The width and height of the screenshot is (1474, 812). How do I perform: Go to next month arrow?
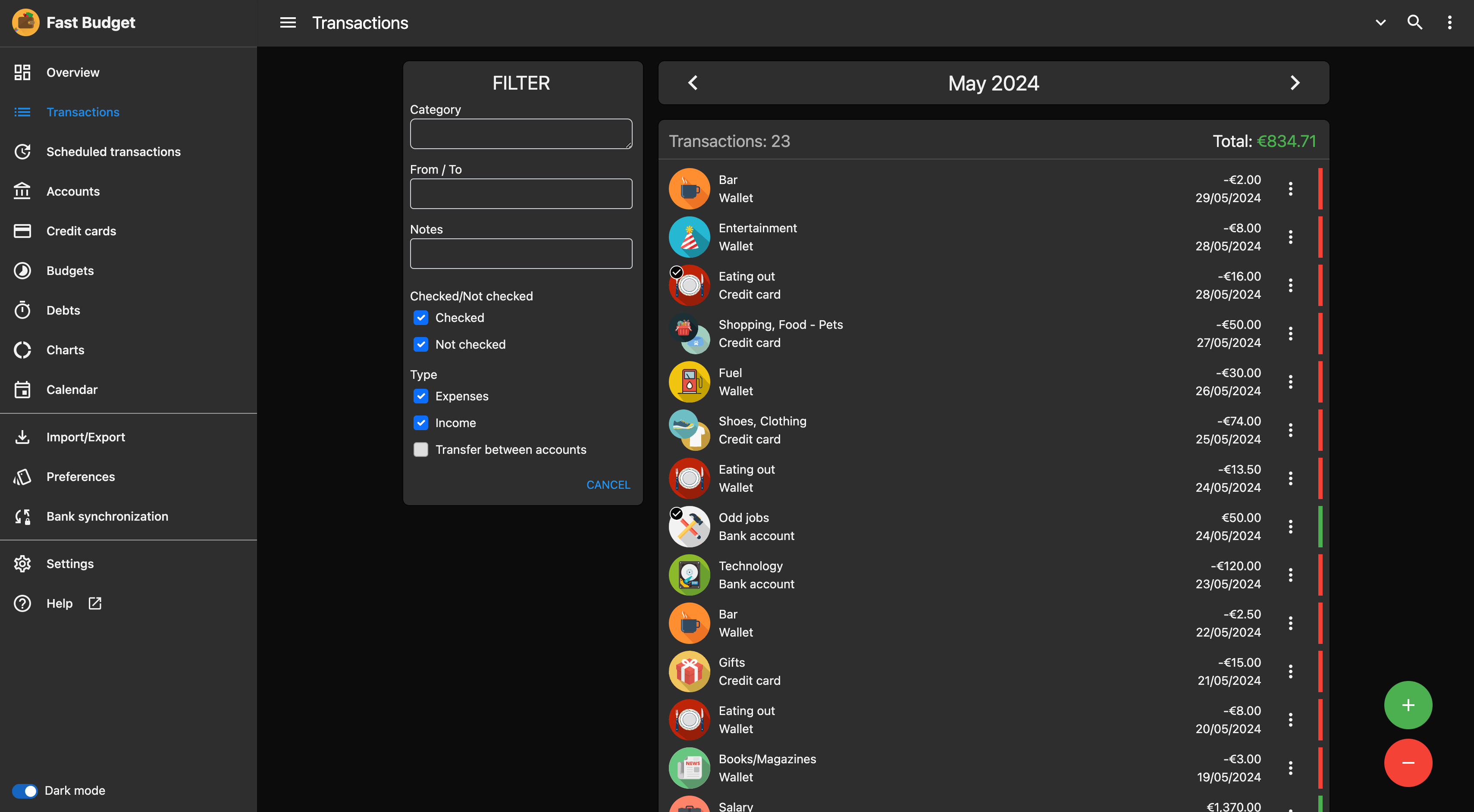[1295, 83]
